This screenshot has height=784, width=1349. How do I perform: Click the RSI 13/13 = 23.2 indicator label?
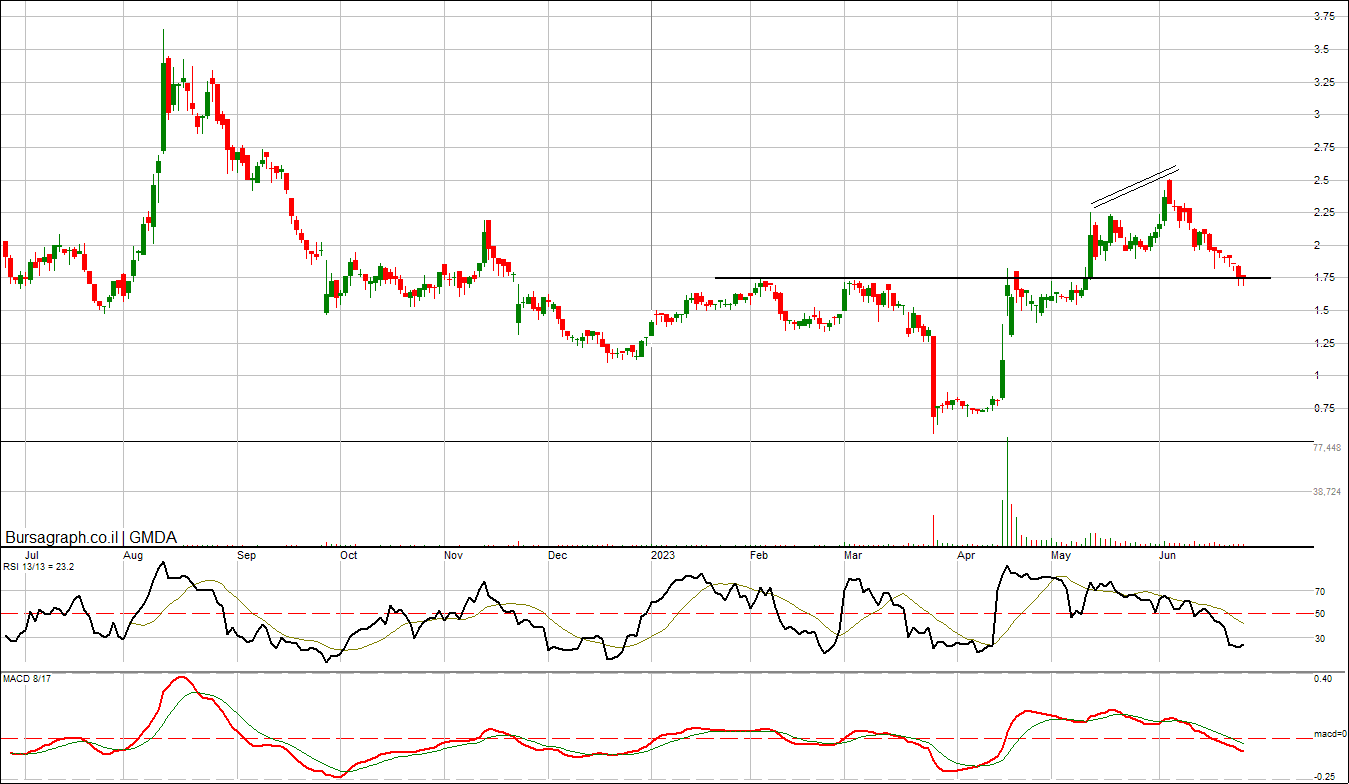coord(38,567)
